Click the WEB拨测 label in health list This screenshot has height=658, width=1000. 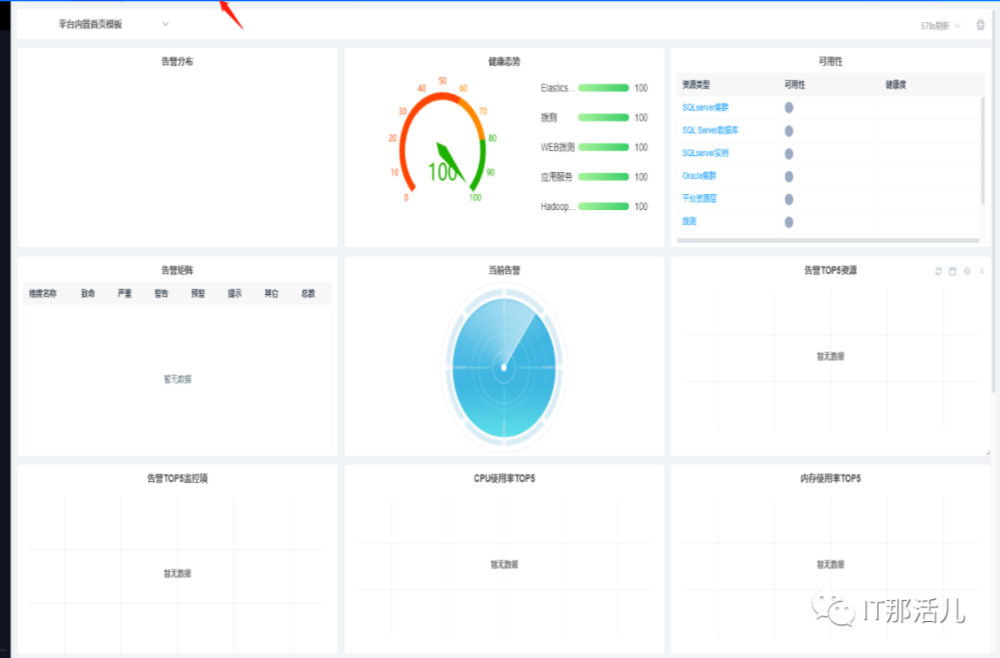point(557,147)
